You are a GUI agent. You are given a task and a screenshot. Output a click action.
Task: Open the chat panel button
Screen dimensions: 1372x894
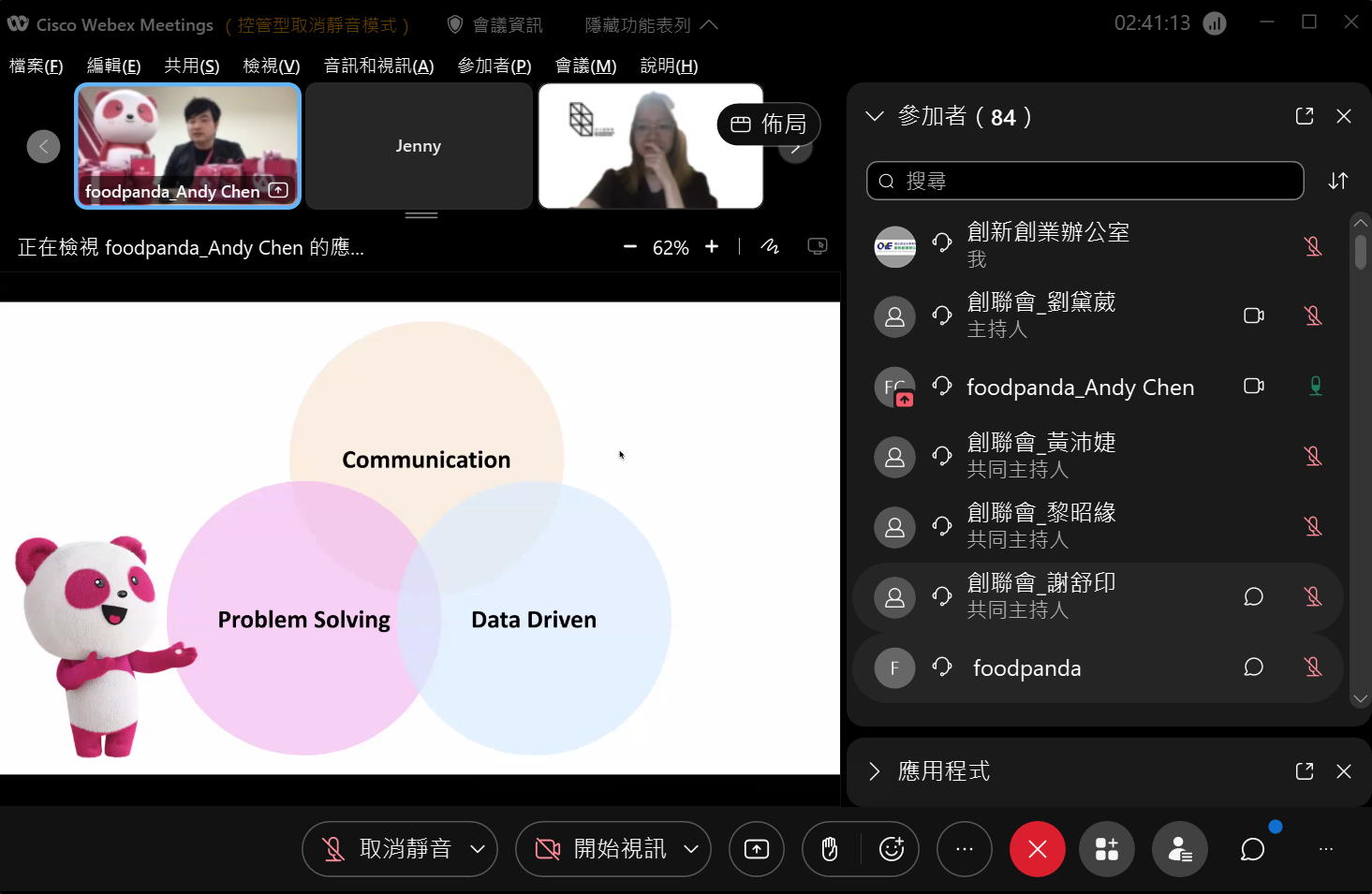[1253, 849]
